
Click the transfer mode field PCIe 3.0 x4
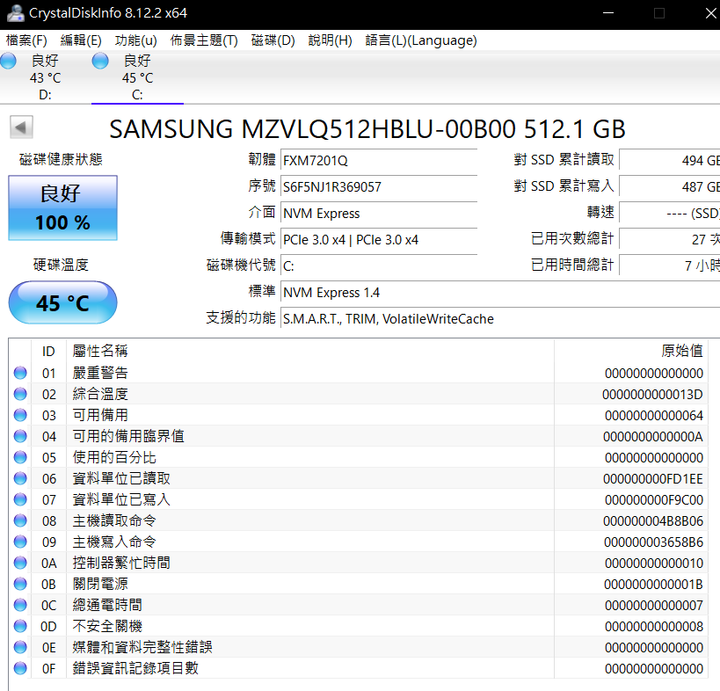pyautogui.click(x=379, y=240)
